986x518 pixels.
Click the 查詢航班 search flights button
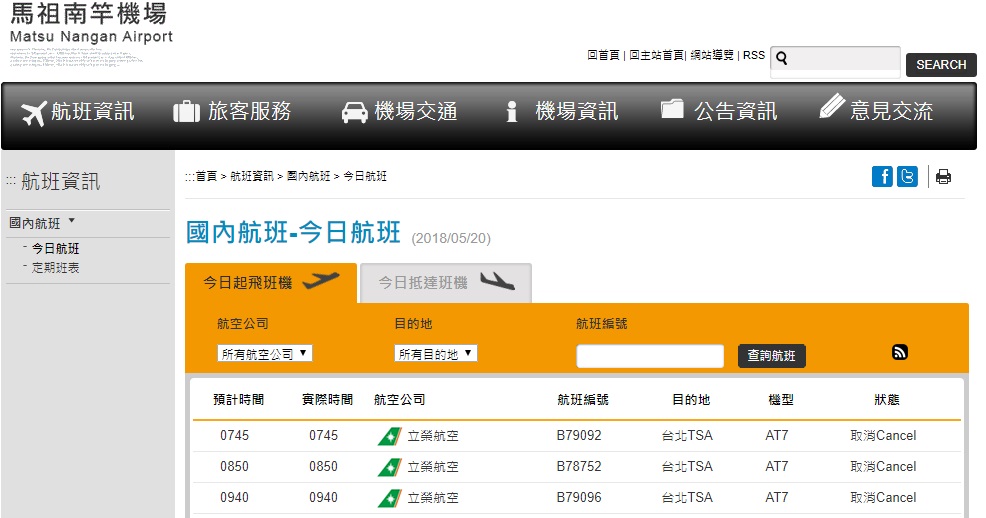pos(772,356)
